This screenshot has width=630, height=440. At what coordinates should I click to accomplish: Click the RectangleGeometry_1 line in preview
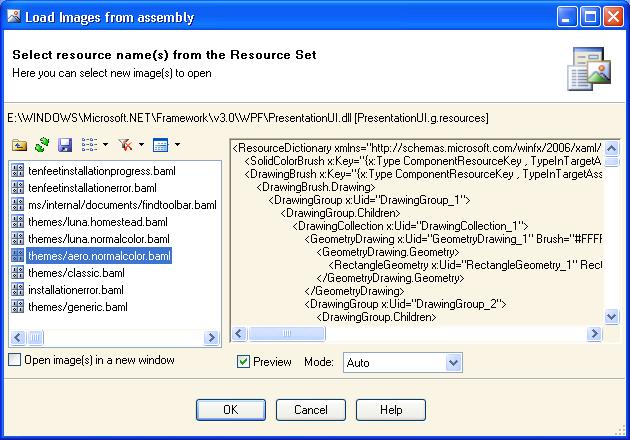click(465, 265)
